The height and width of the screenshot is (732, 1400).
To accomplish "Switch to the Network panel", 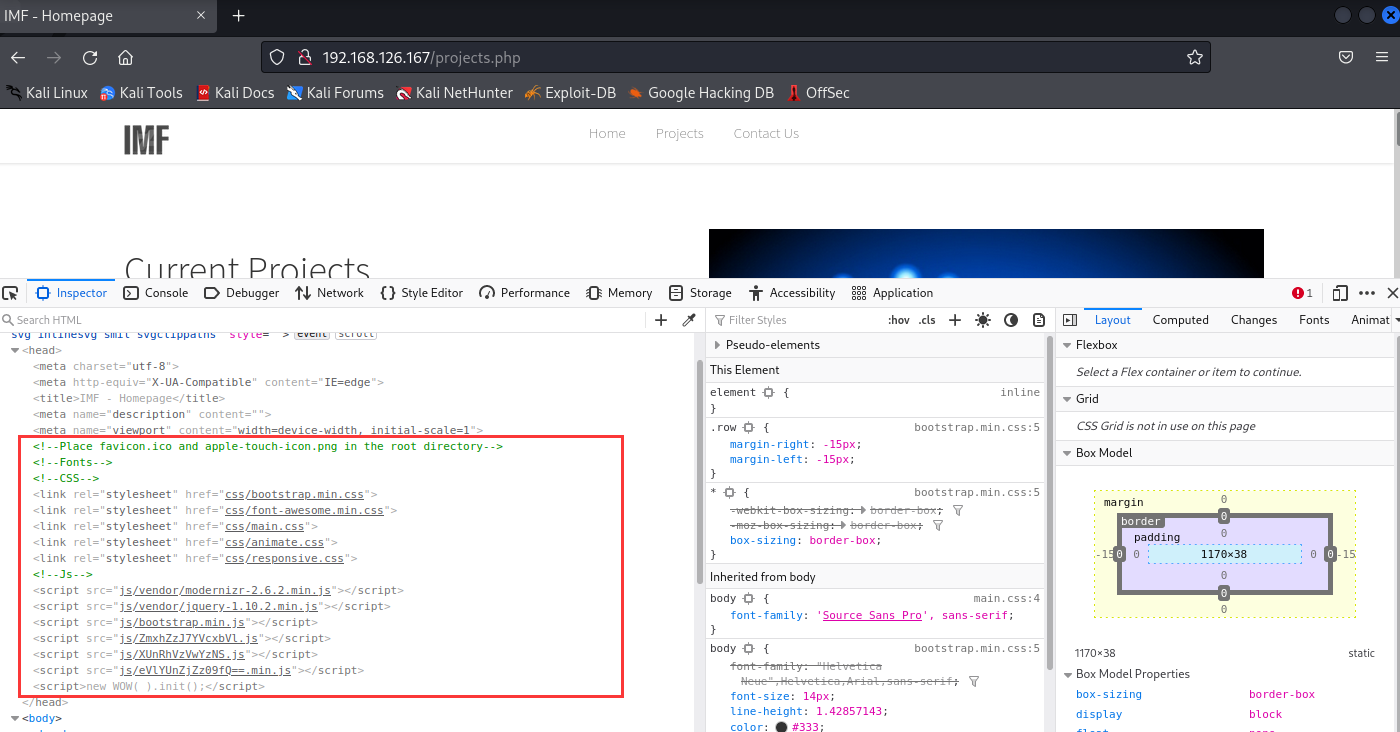I will [329, 293].
